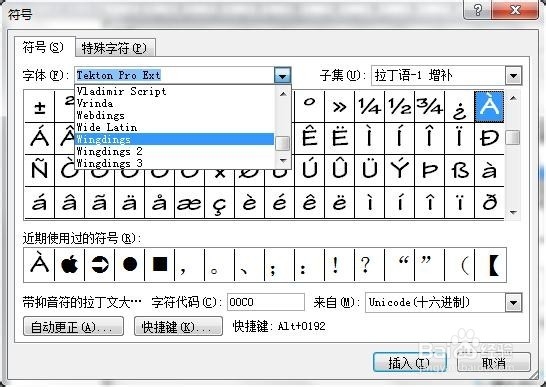Choose the solid black circle recent symbol

coord(130,265)
